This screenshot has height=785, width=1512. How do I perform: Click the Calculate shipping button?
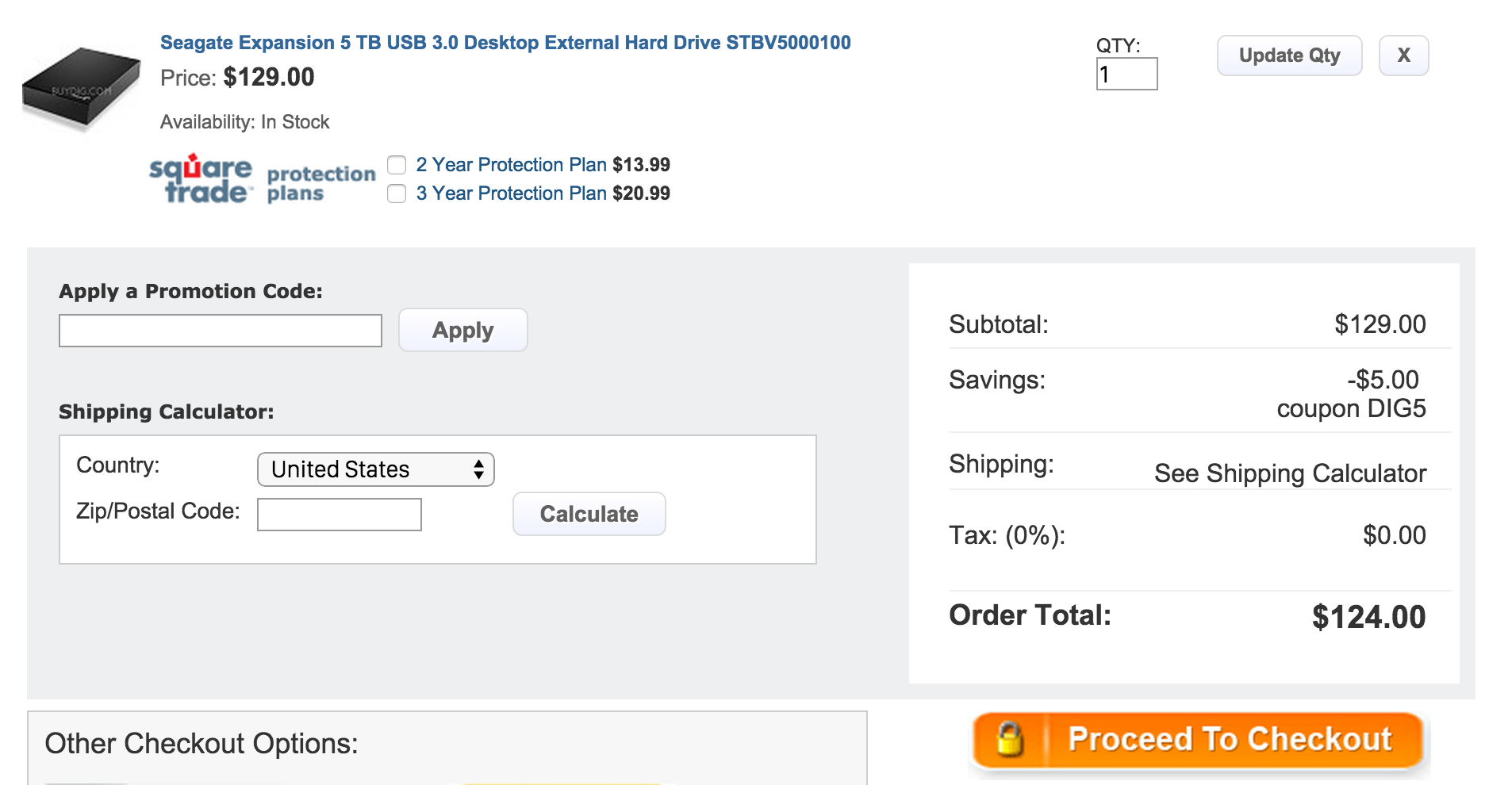click(x=589, y=514)
